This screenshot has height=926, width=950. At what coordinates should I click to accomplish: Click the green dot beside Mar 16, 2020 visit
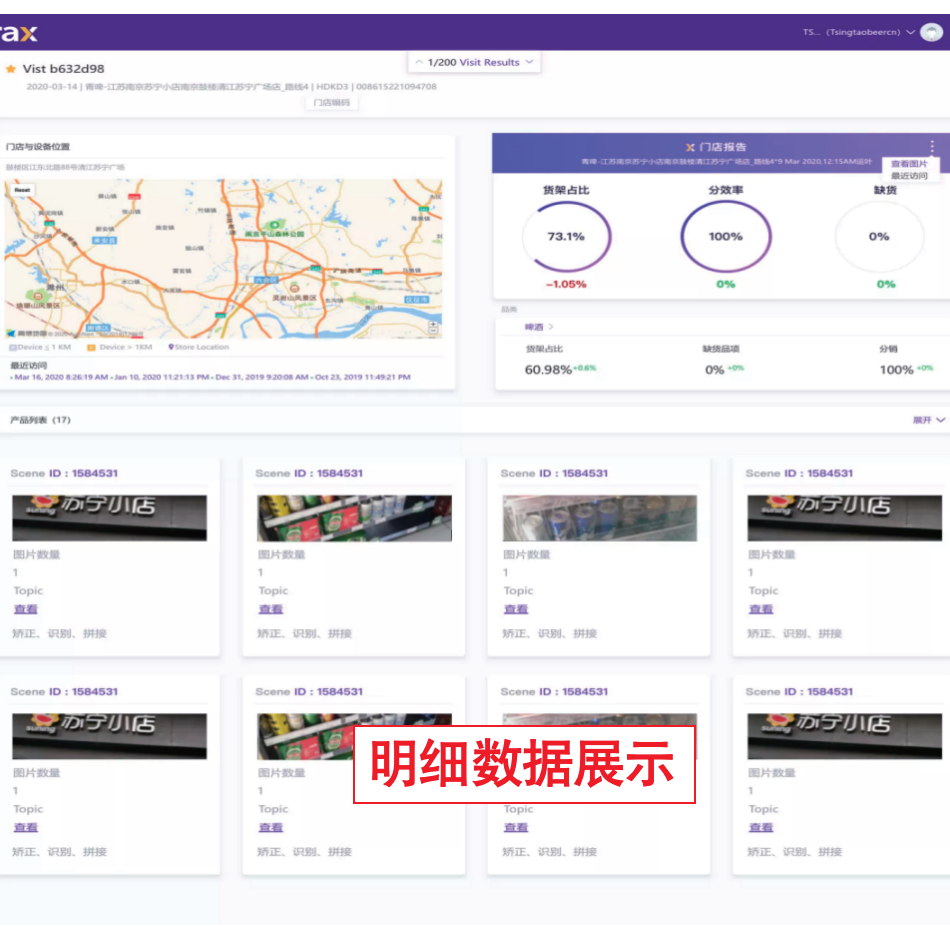pos(11,377)
